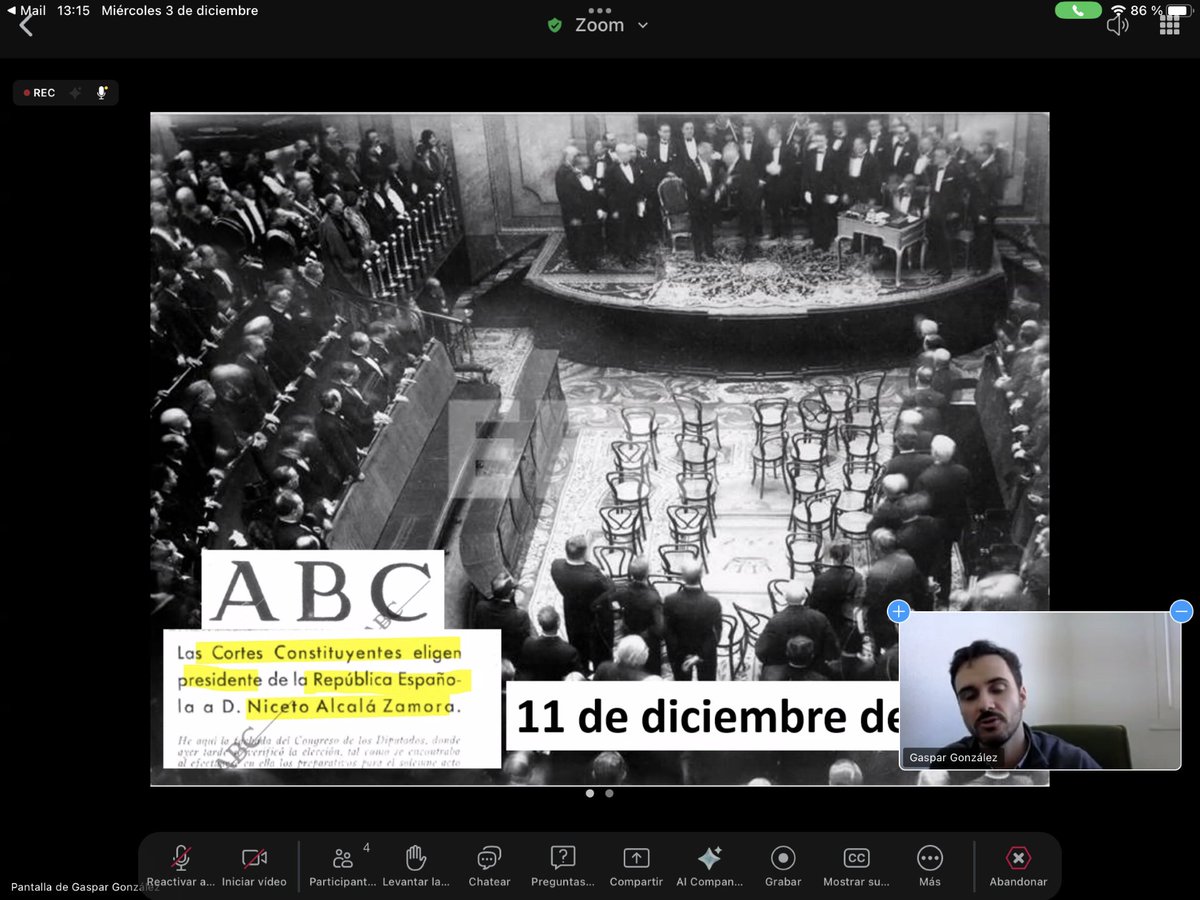Tap the green phone call indicator
This screenshot has width=1200, height=900.
point(1078,10)
